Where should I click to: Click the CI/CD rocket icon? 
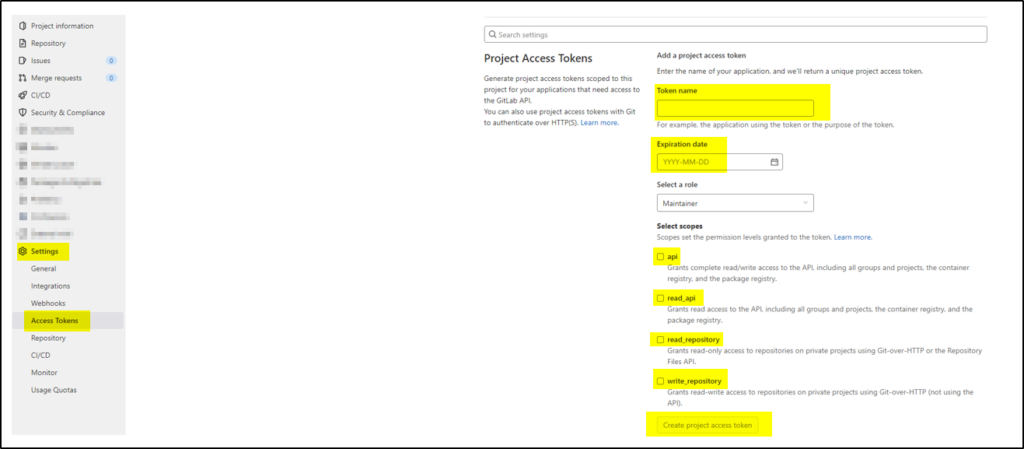point(22,95)
